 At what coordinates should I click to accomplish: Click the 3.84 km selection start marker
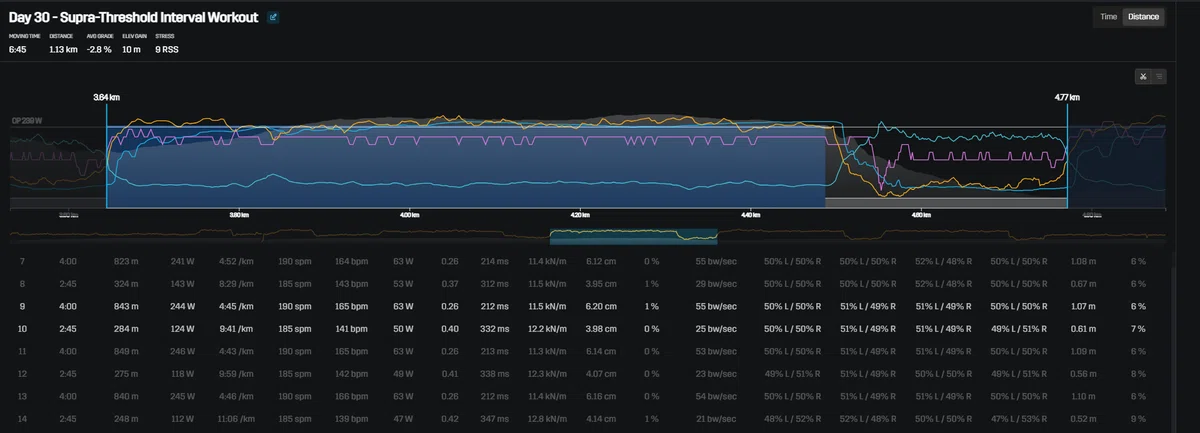pyautogui.click(x=106, y=97)
